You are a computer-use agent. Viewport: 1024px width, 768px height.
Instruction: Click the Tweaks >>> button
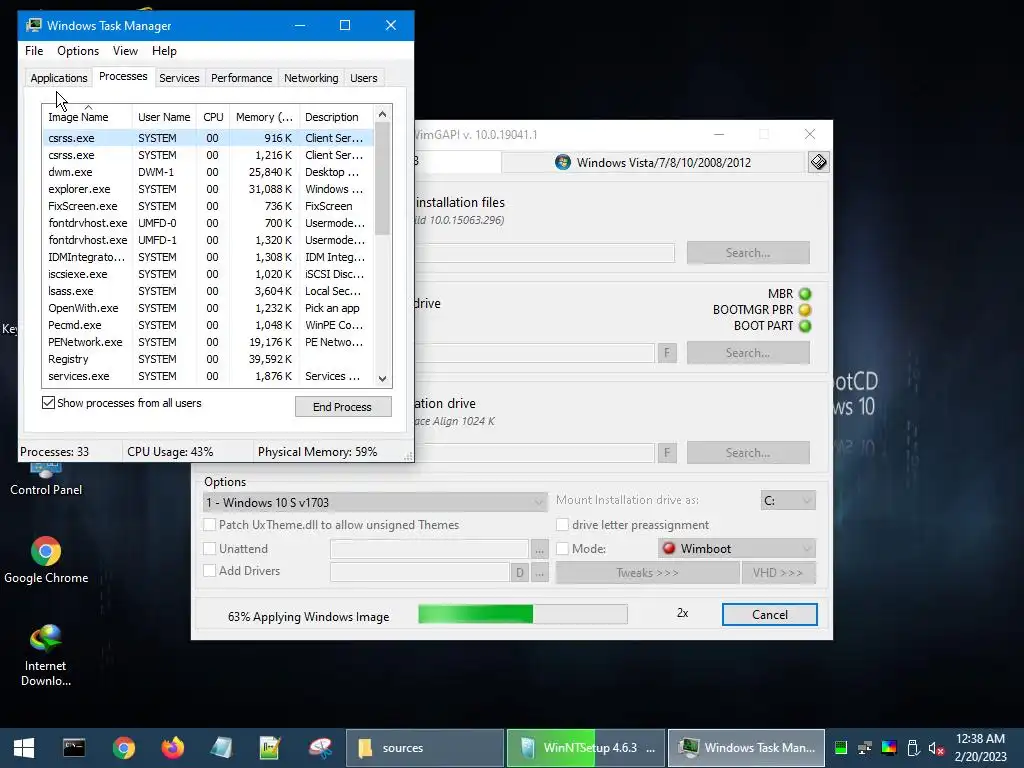pos(647,573)
